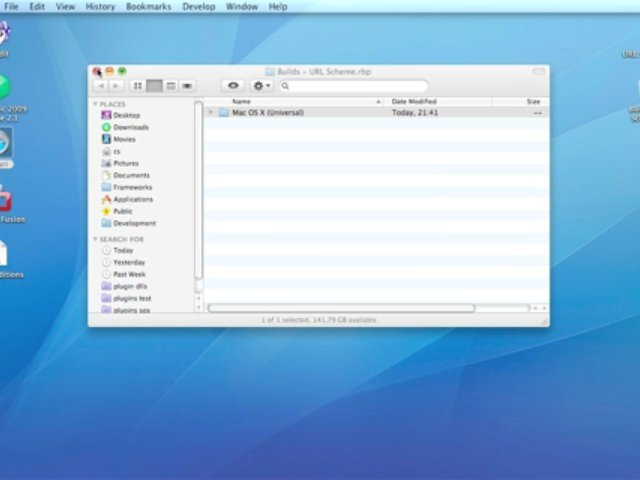Switch Finder to icon view
The image size is (640, 480).
pyautogui.click(x=138, y=86)
